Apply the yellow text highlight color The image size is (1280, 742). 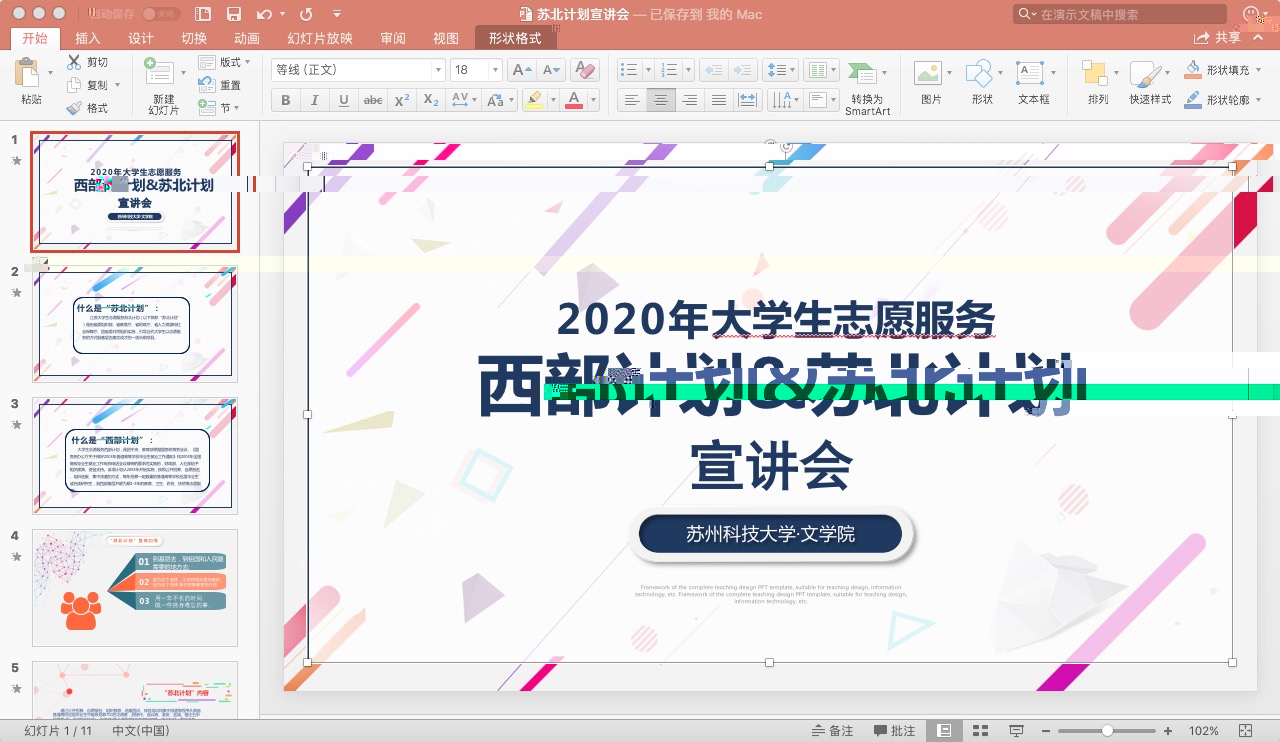[533, 100]
